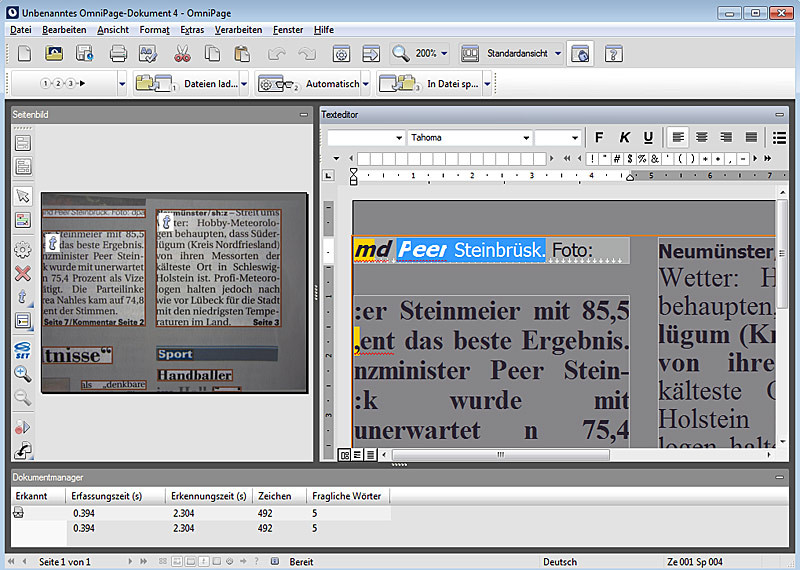Click the bulleted list icon in Texteditor
Viewport: 800px width, 570px height.
click(779, 137)
